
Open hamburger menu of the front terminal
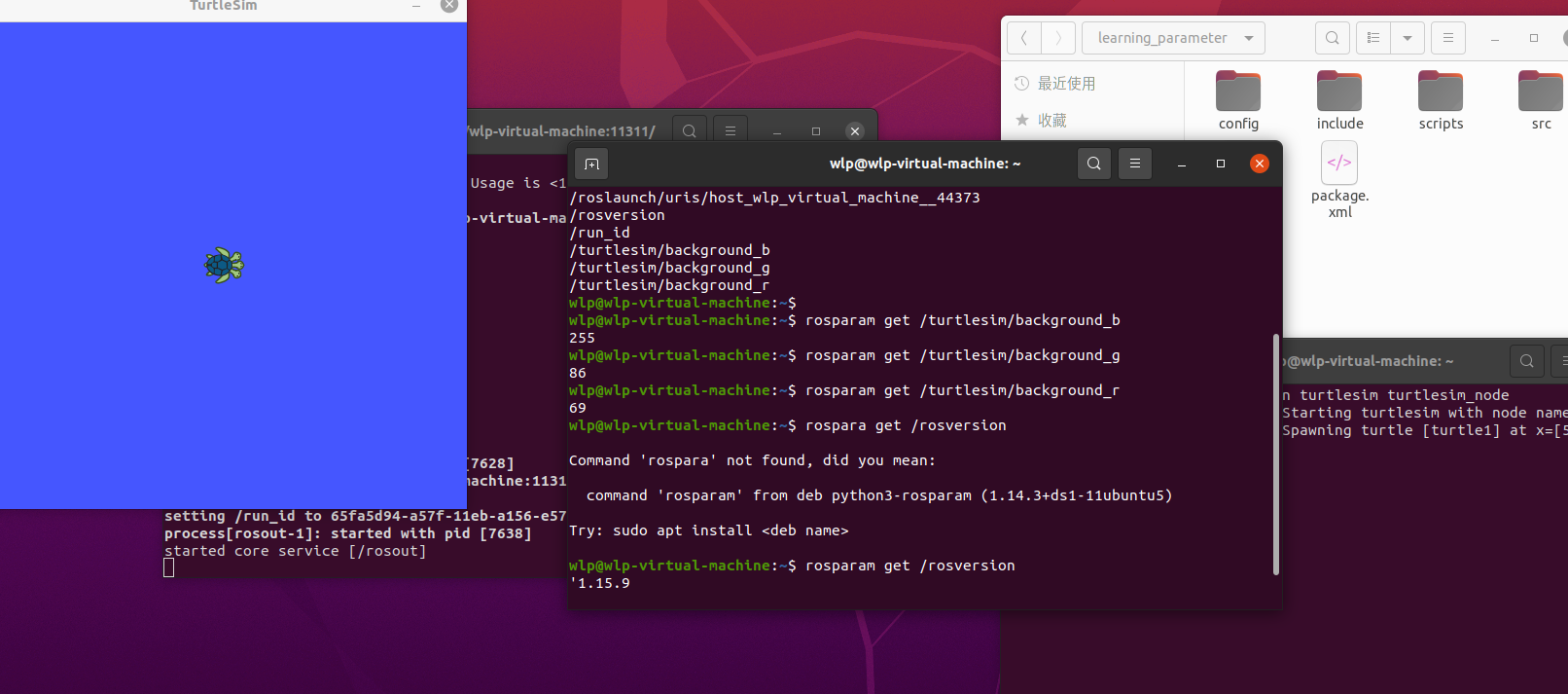[x=1135, y=164]
